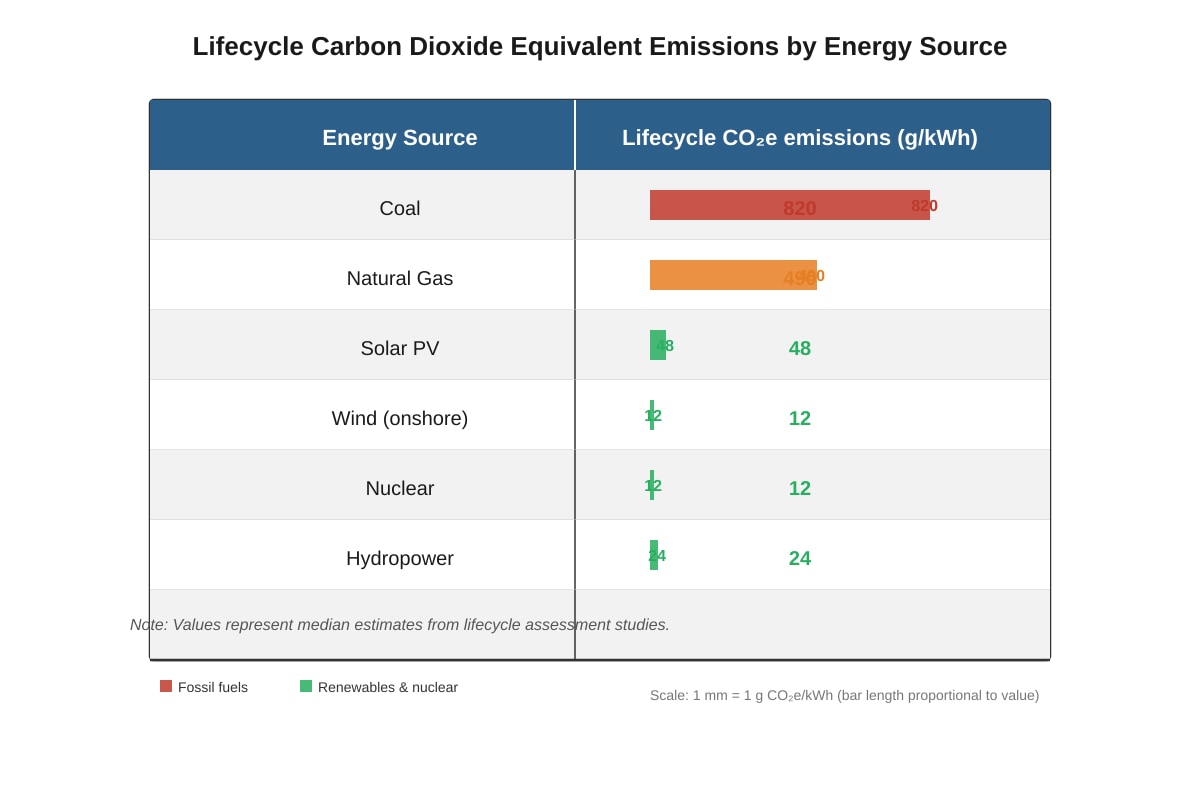Viewport: 1200px width, 800px height.
Task: Click the Renewables & nuclear legend label
Action: 388,687
